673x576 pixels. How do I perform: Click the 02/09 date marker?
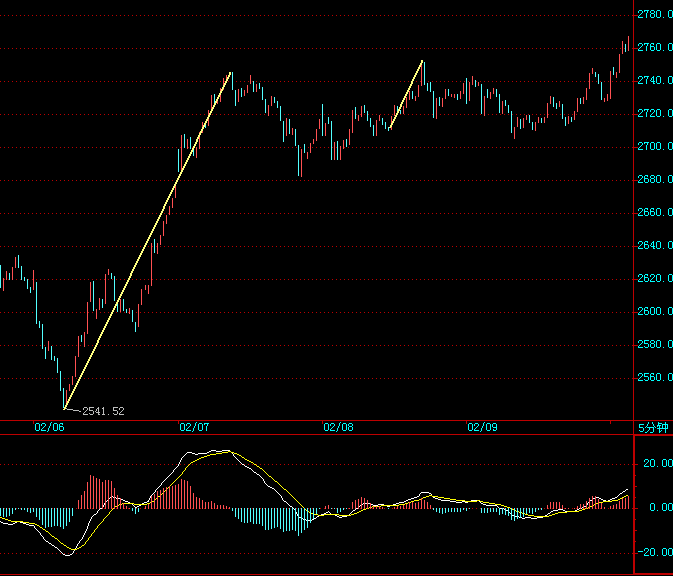pos(482,427)
